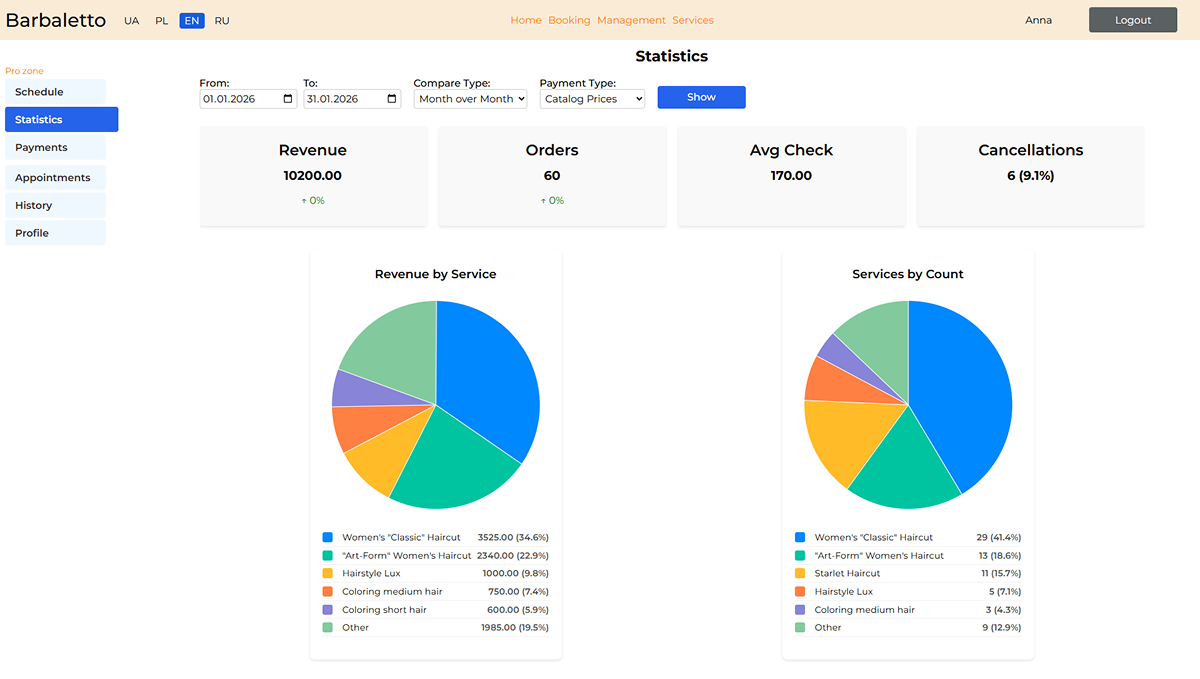Viewport: 1200px width, 679px height.
Task: Switch language to UA
Action: tap(132, 21)
